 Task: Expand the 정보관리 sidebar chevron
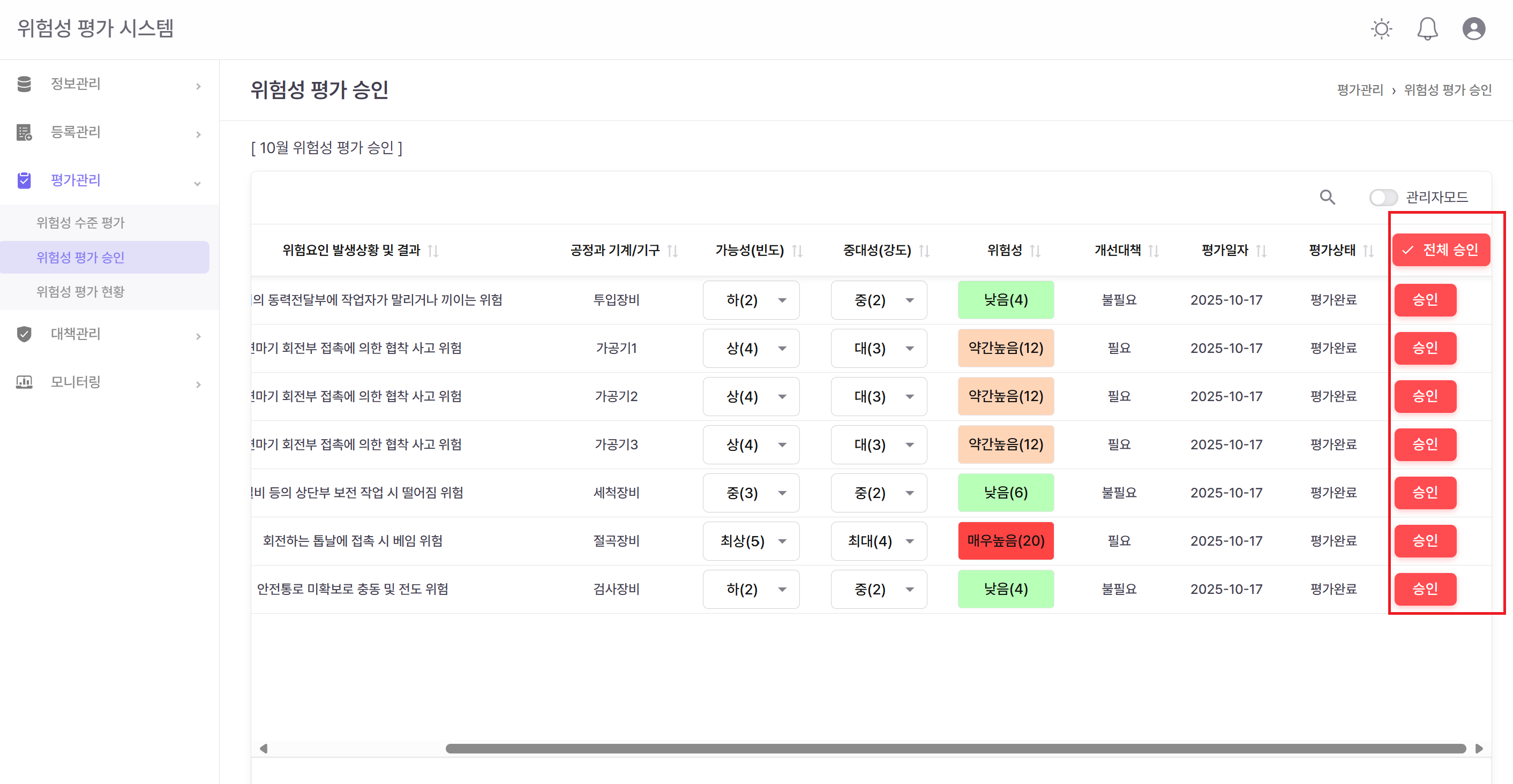coord(199,86)
